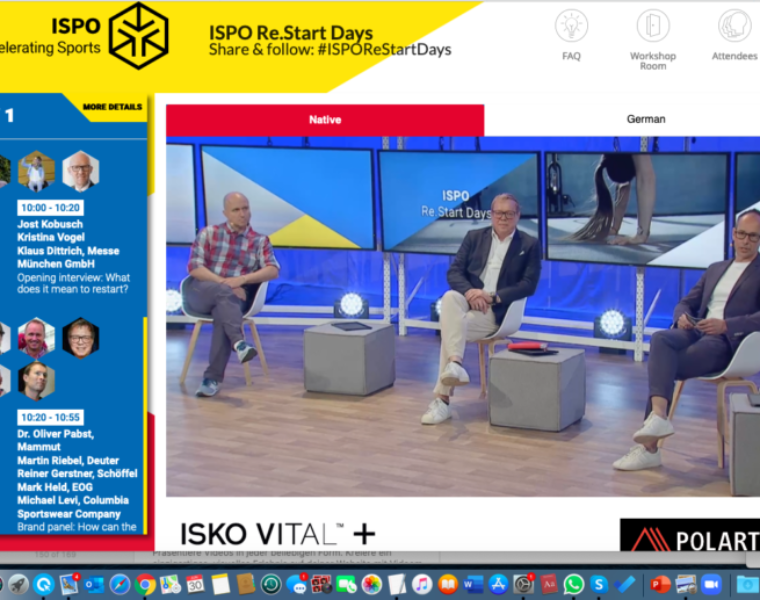Click the speaker photo beside the bald man
Image resolution: width=760 pixels, height=600 pixels.
[x=36, y=171]
